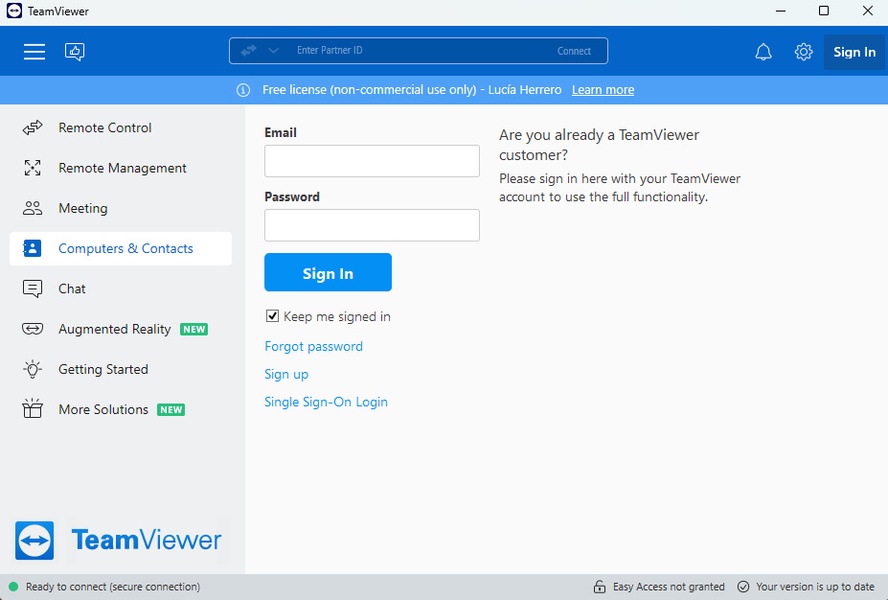
Task: Open the Single Sign-On Login link
Action: [326, 402]
